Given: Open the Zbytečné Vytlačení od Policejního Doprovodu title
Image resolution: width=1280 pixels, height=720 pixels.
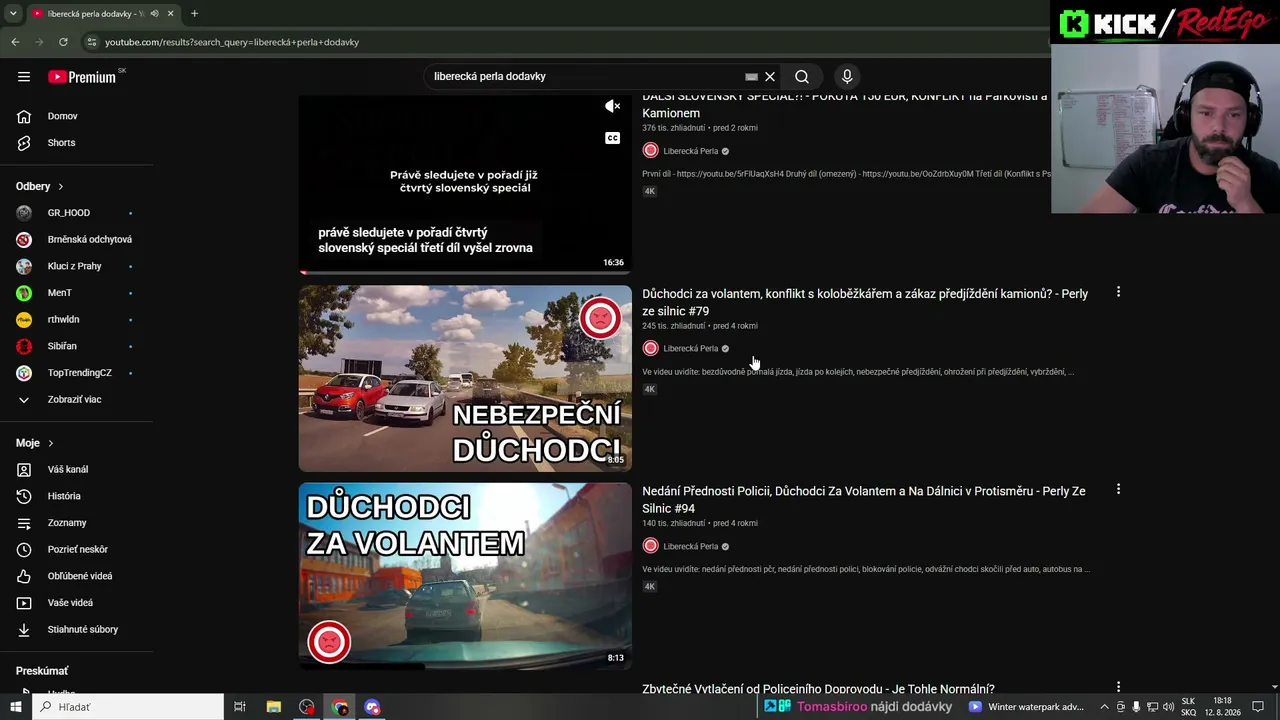Looking at the screenshot, I should tap(818, 689).
